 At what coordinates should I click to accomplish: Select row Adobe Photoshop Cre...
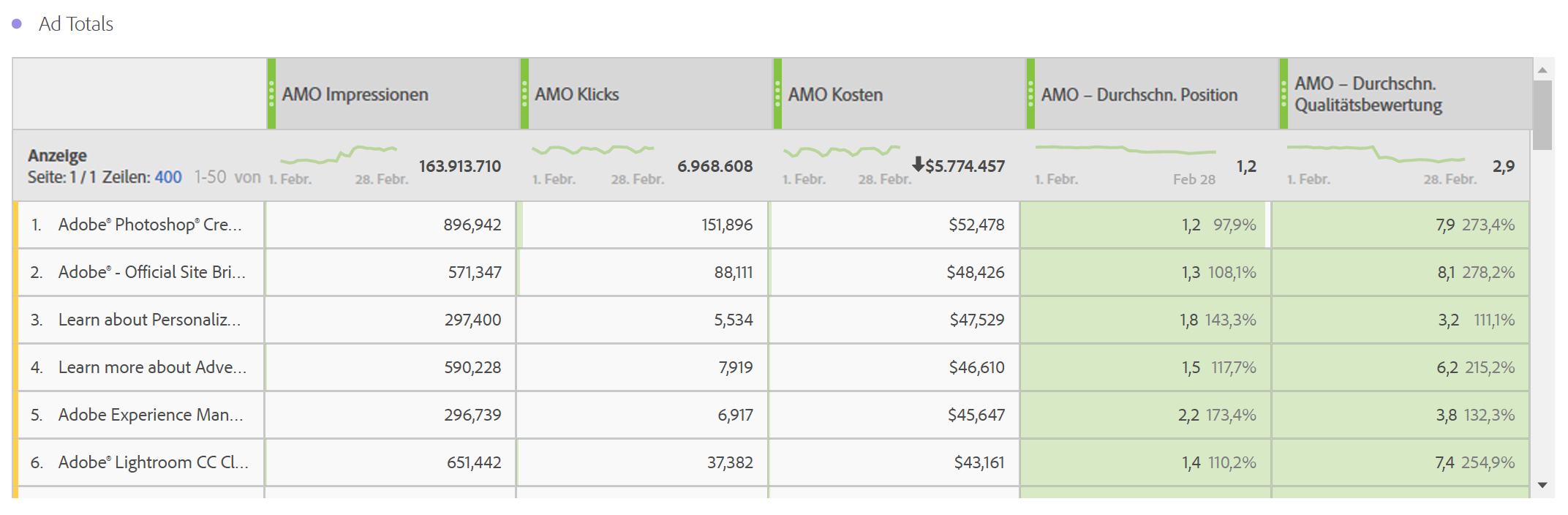tap(150, 225)
